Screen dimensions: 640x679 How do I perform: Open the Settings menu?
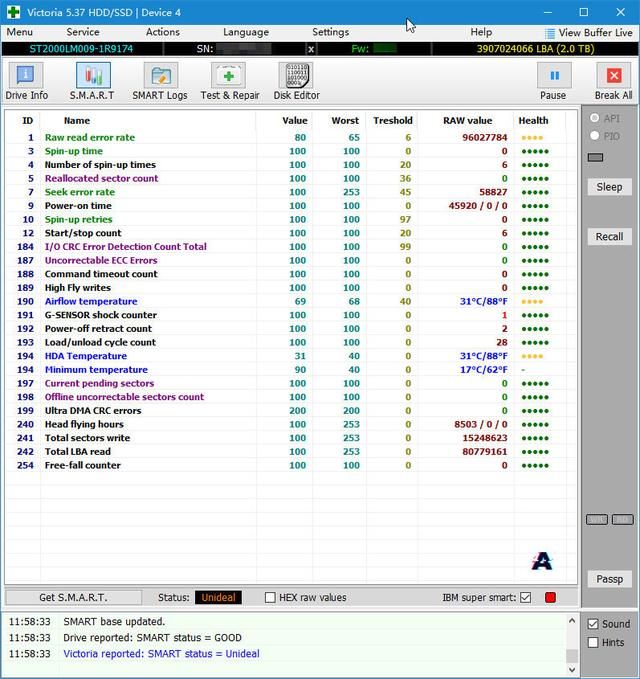point(330,32)
